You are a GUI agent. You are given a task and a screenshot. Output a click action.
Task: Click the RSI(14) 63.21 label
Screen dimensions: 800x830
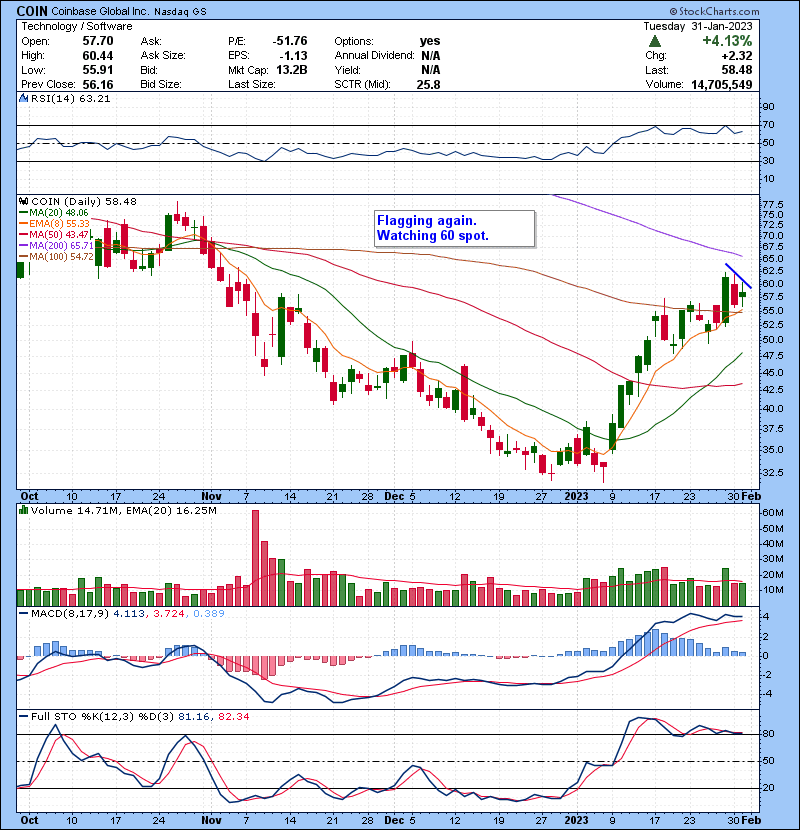tap(70, 98)
